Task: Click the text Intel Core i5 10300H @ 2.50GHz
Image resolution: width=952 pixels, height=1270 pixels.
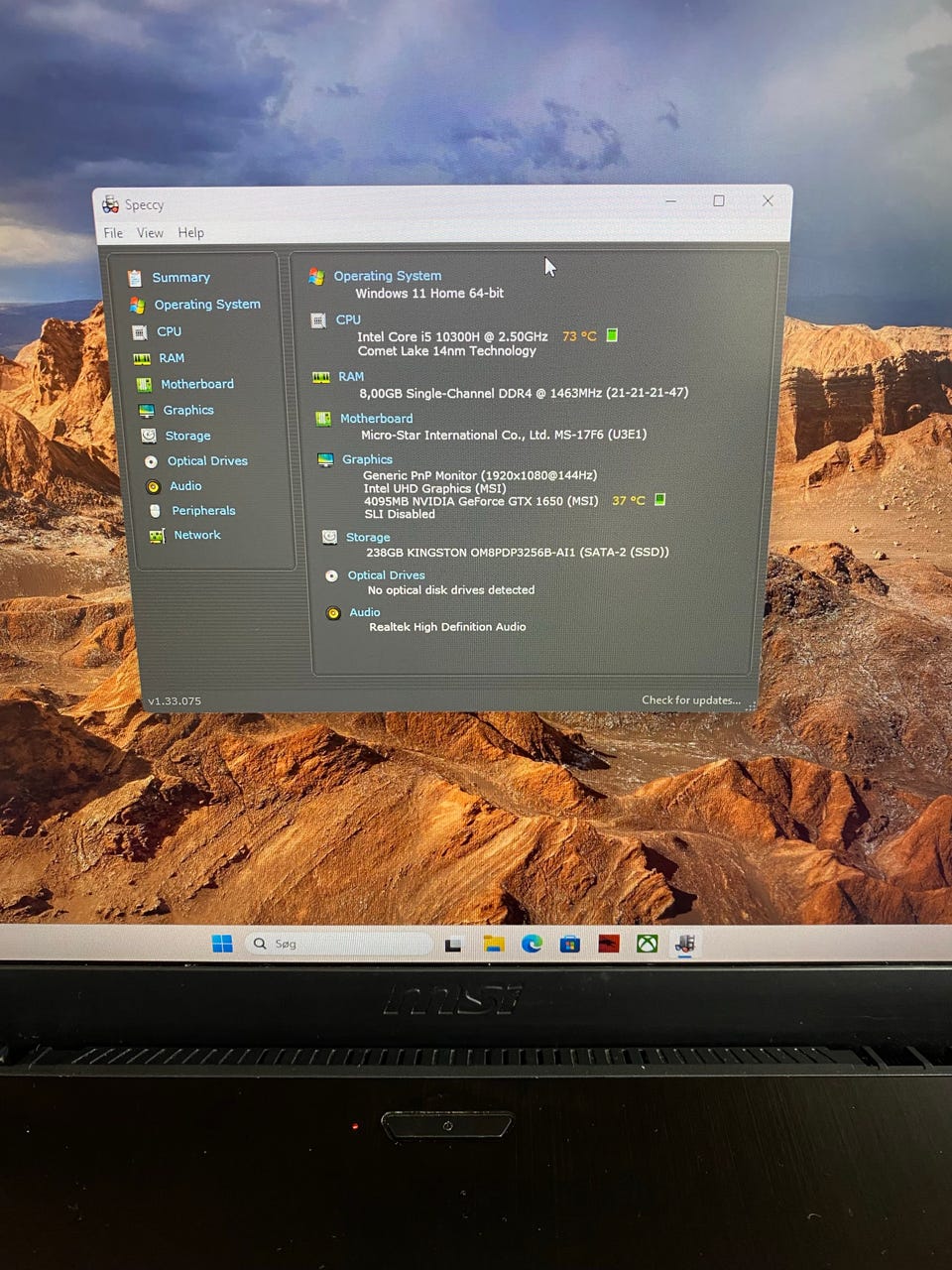Action: coord(452,336)
